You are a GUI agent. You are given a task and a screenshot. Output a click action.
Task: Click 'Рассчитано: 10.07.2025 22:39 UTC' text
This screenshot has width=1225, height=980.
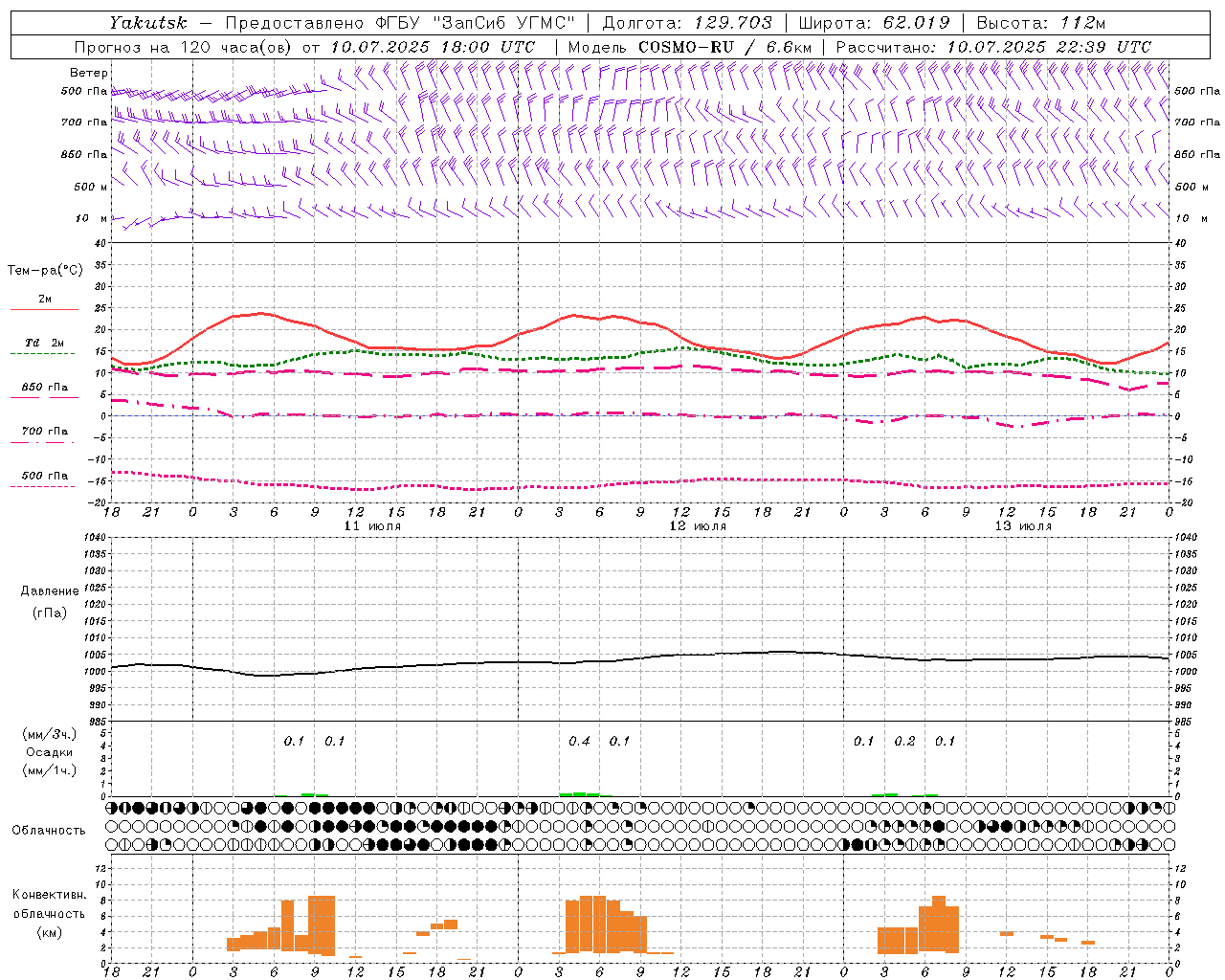(x=993, y=47)
